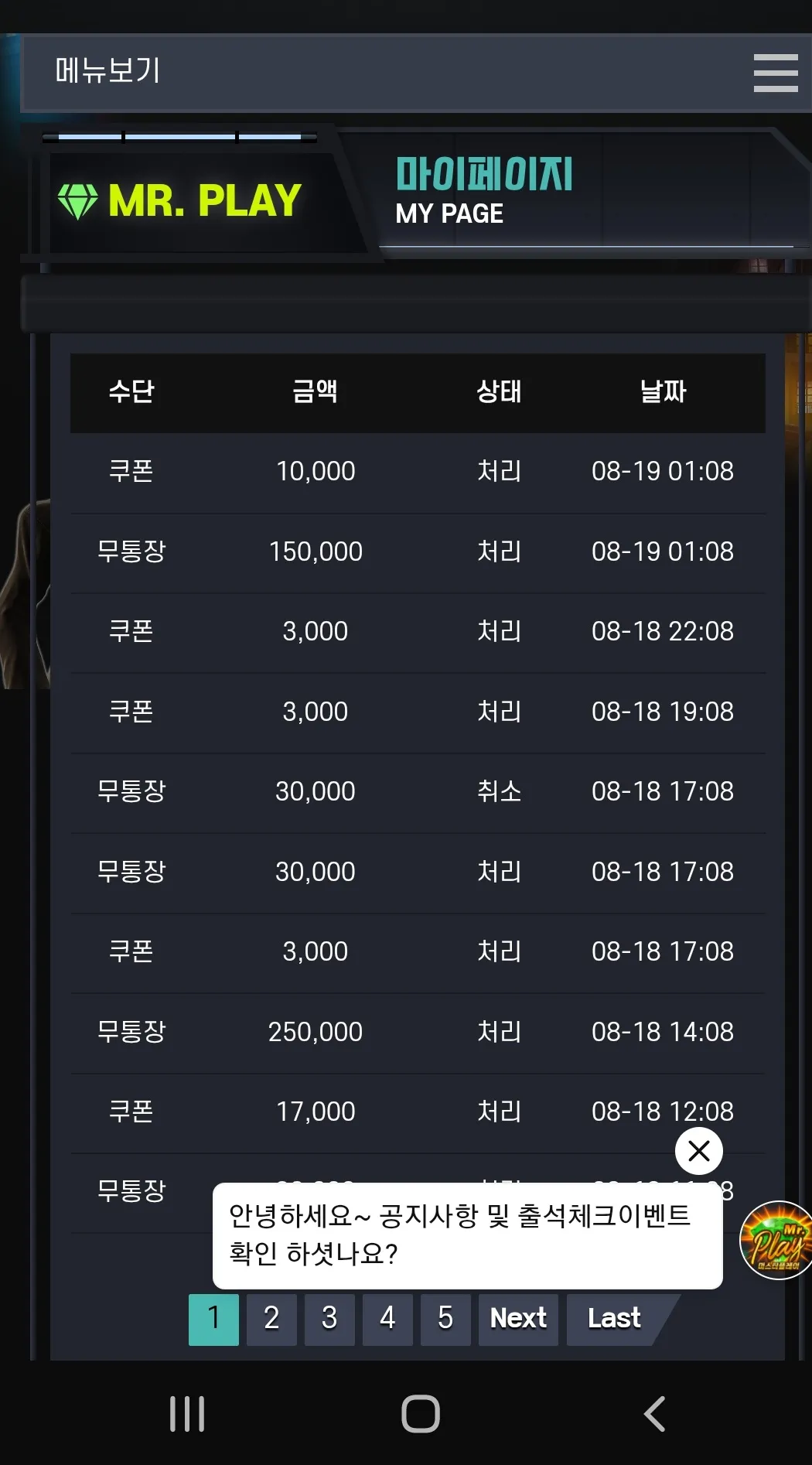Image resolution: width=812 pixels, height=1465 pixels.
Task: Tap the 날짜 column header
Action: point(663,391)
